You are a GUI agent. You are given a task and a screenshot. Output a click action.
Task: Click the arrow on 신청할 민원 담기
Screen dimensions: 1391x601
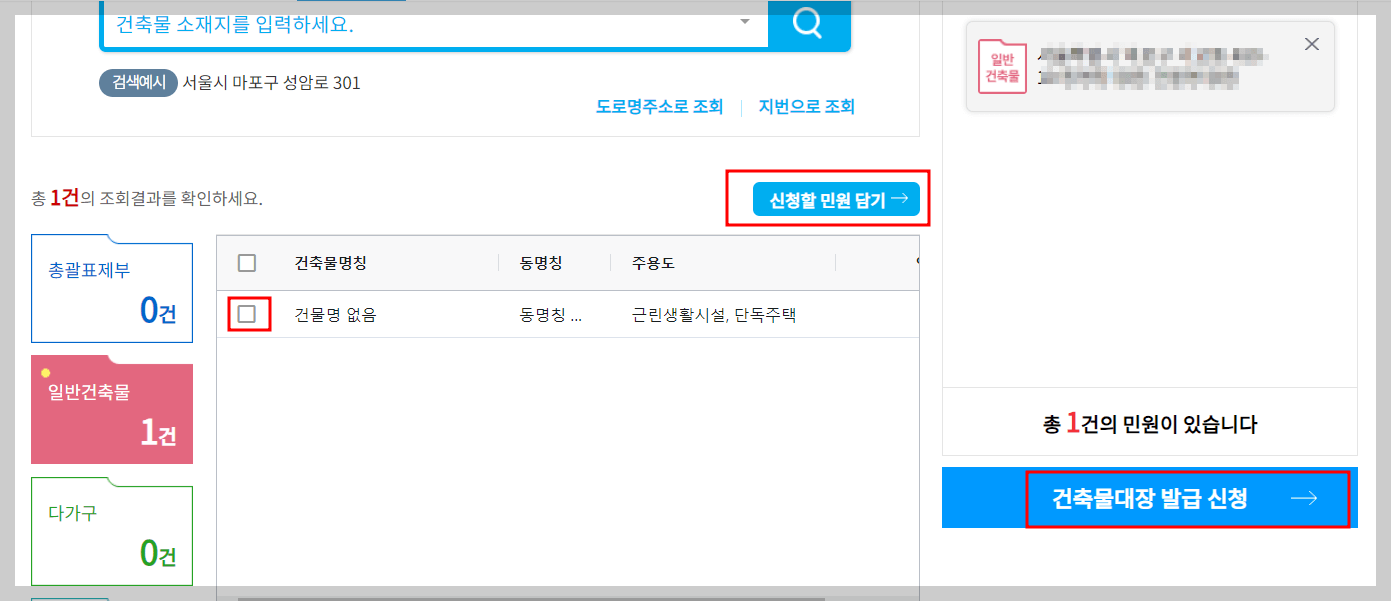pyautogui.click(x=899, y=198)
